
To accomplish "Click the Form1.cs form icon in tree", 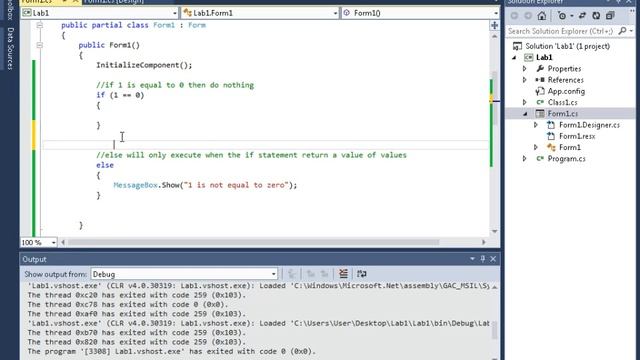I will (540, 114).
